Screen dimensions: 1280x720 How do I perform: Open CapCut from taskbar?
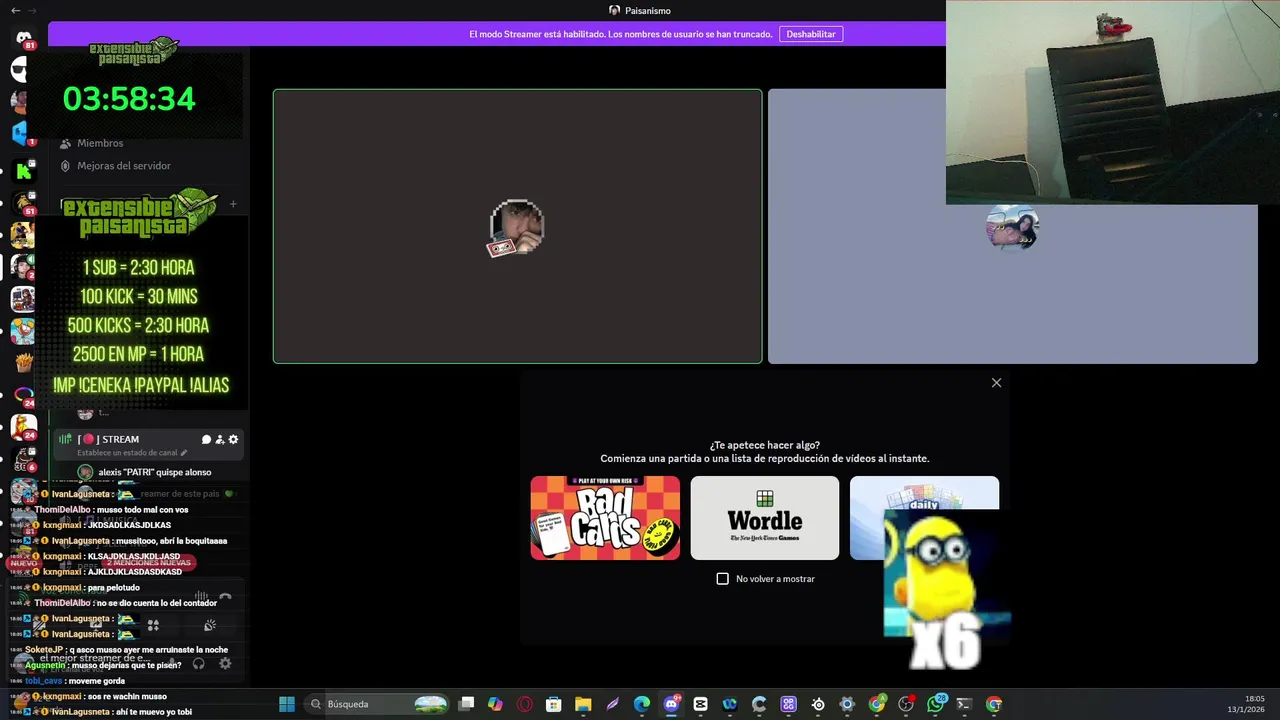click(700, 704)
